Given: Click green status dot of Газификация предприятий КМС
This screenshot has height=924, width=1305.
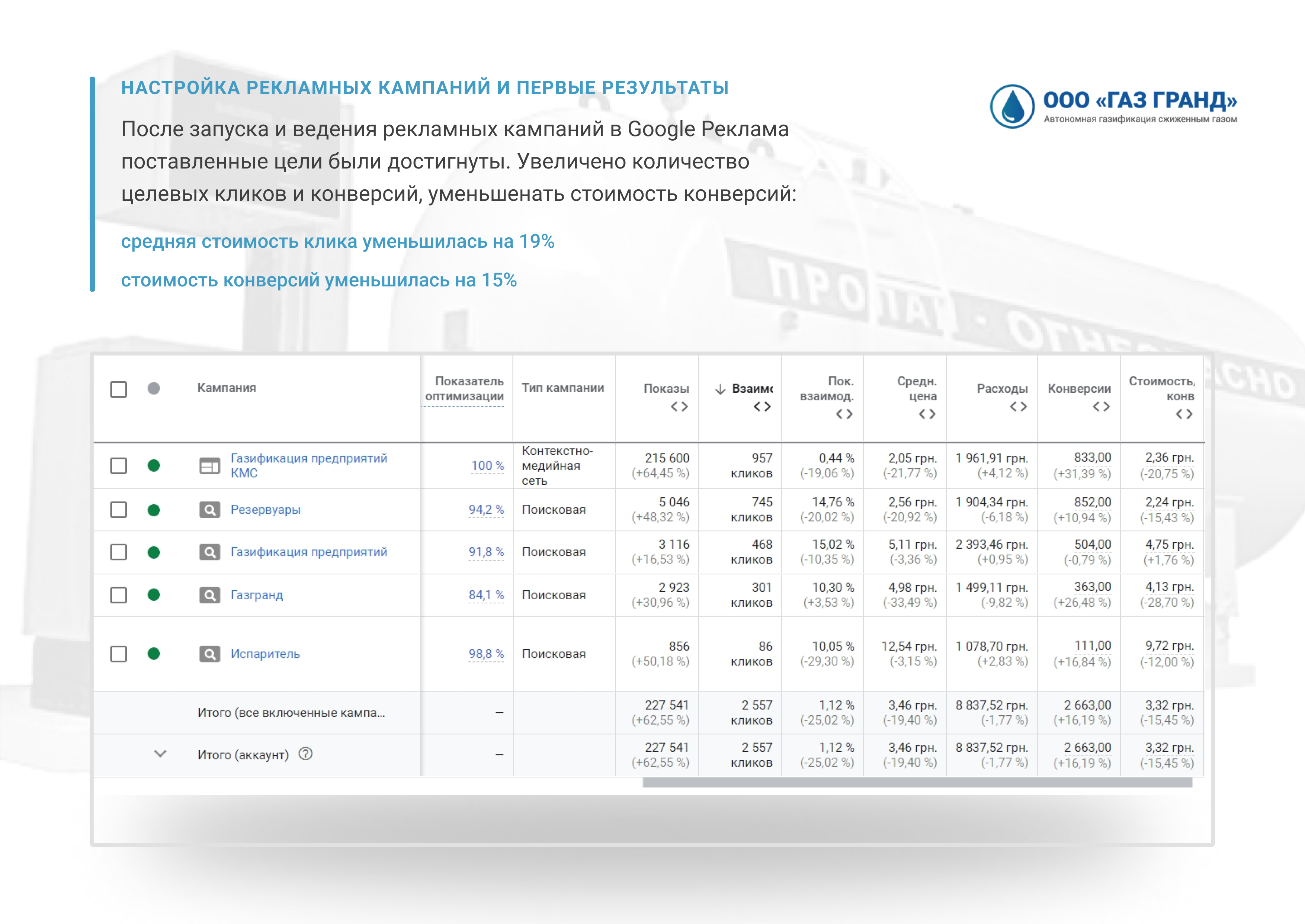Looking at the screenshot, I should [154, 465].
